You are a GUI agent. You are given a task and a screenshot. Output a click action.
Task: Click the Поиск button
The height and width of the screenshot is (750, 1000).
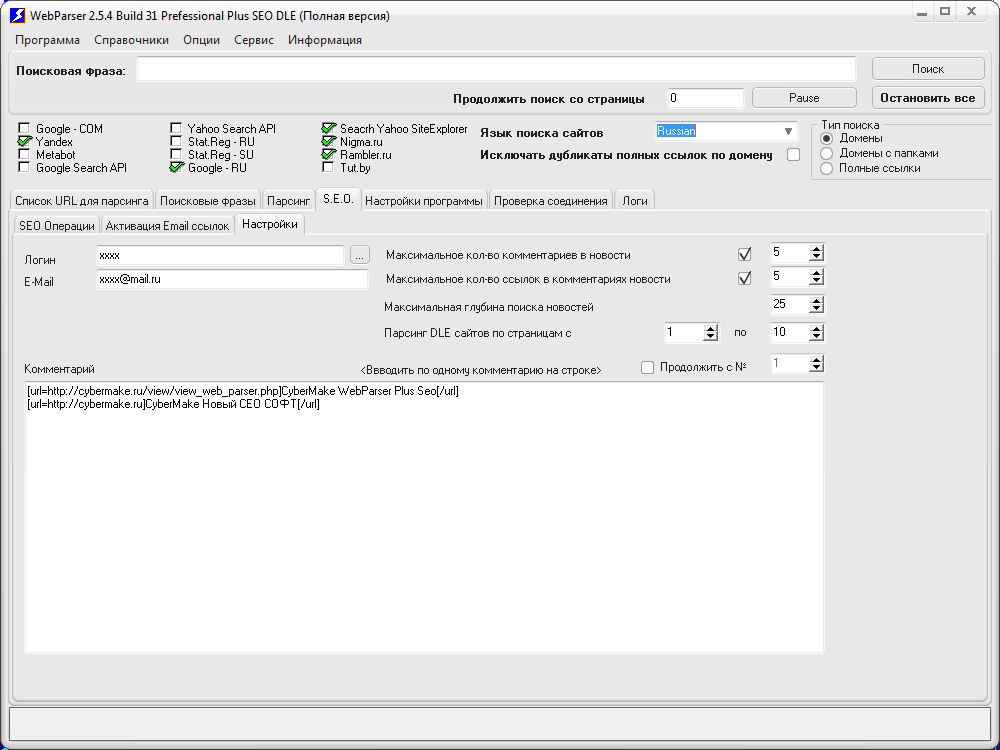pos(928,69)
